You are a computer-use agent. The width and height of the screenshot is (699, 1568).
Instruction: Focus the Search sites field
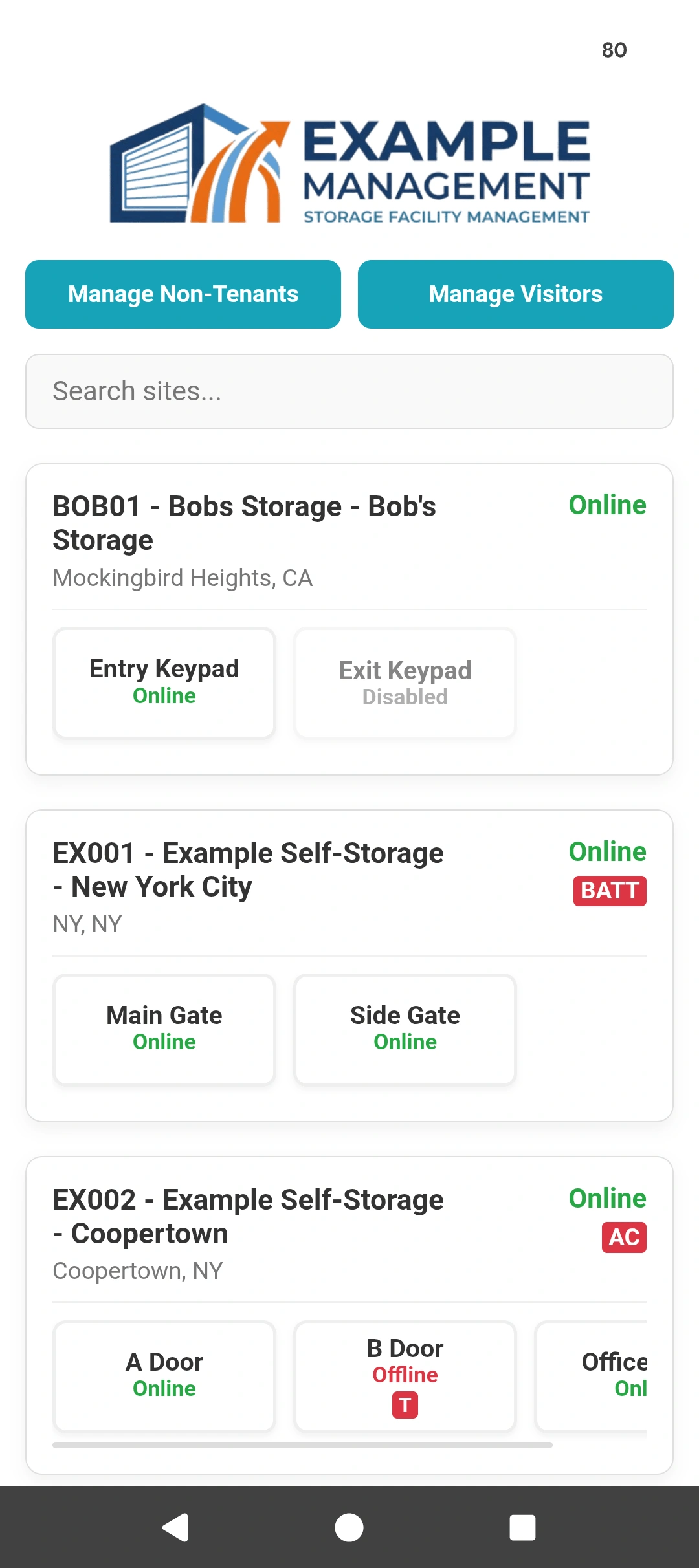tap(349, 391)
